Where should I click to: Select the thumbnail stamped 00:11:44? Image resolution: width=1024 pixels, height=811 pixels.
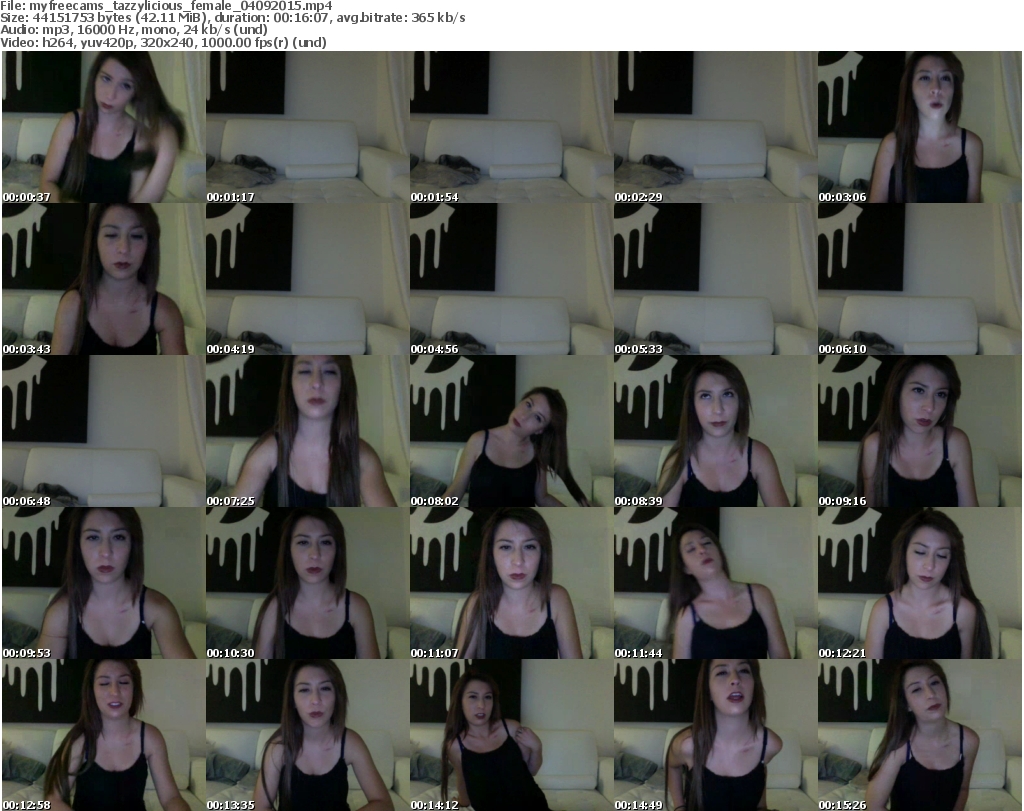pos(716,583)
